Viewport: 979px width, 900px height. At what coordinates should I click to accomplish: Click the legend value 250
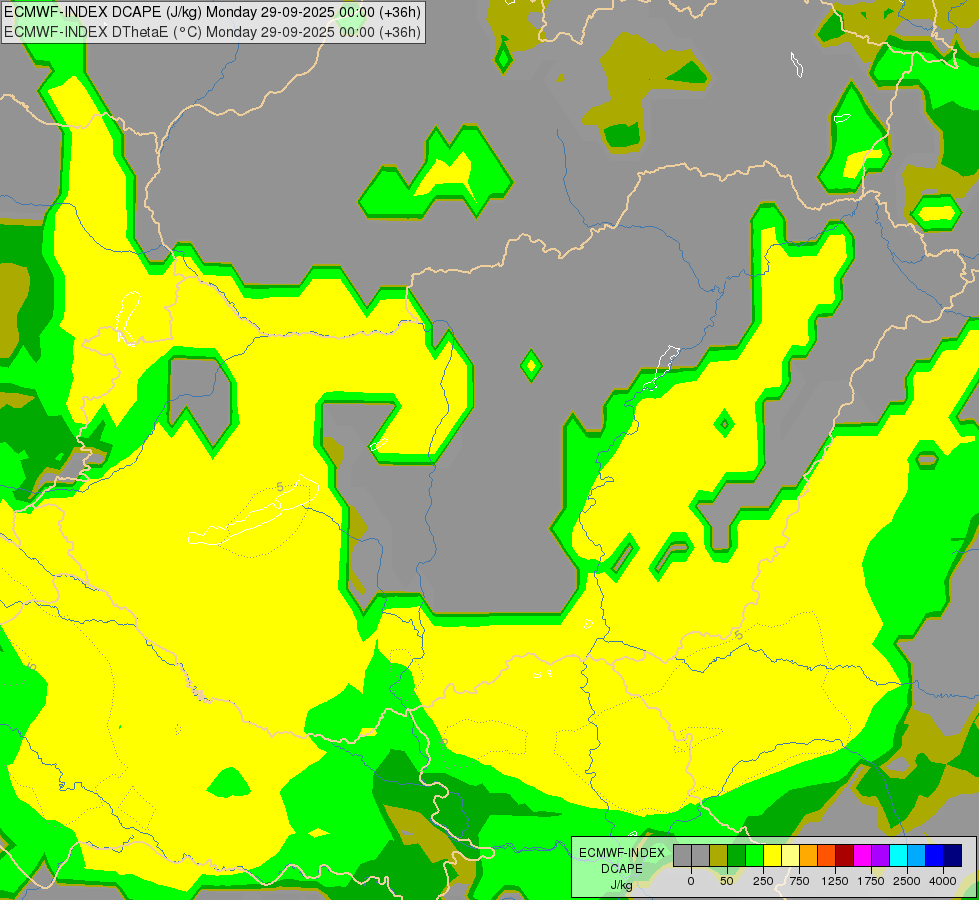tap(763, 881)
